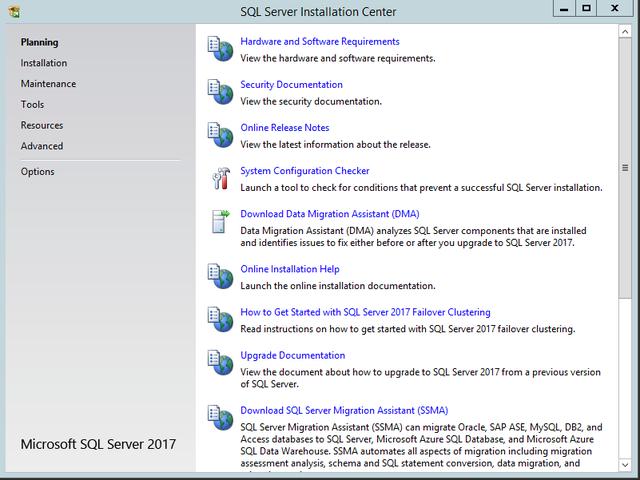Click the SSMA description paragraph
This screenshot has height=480, width=640.
click(x=421, y=445)
